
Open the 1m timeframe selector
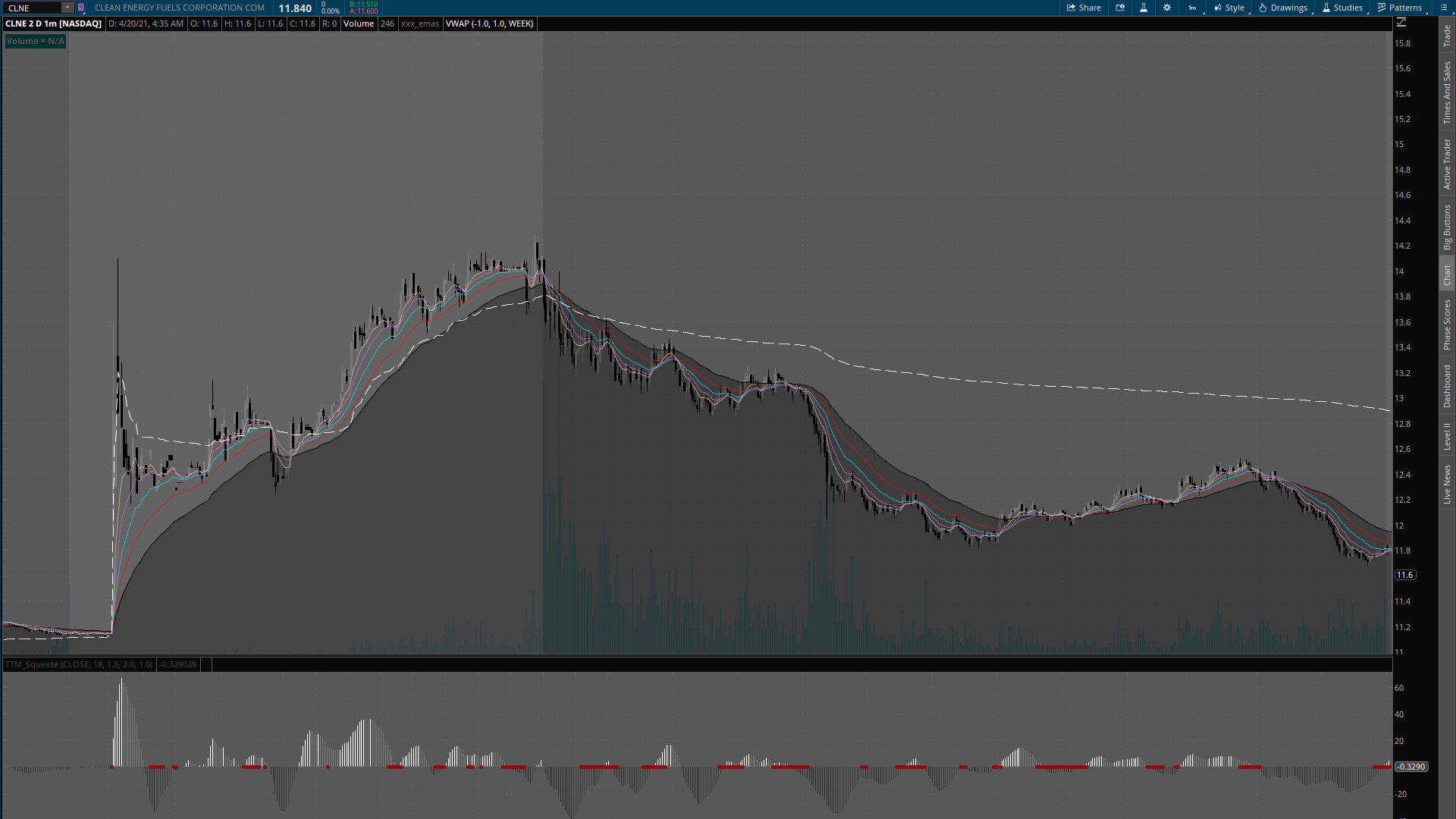(1193, 8)
